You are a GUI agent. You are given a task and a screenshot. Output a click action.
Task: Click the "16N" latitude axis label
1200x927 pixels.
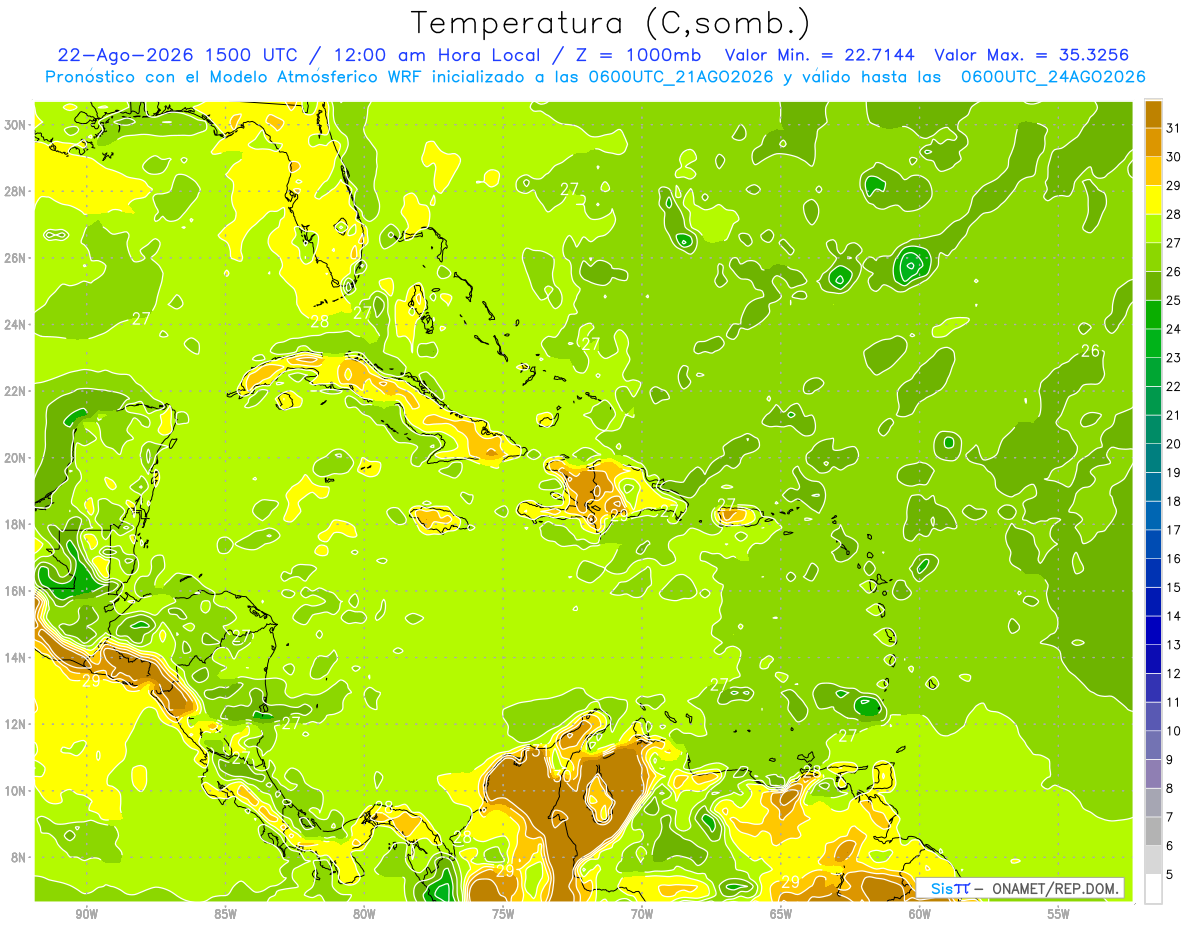tap(14, 591)
